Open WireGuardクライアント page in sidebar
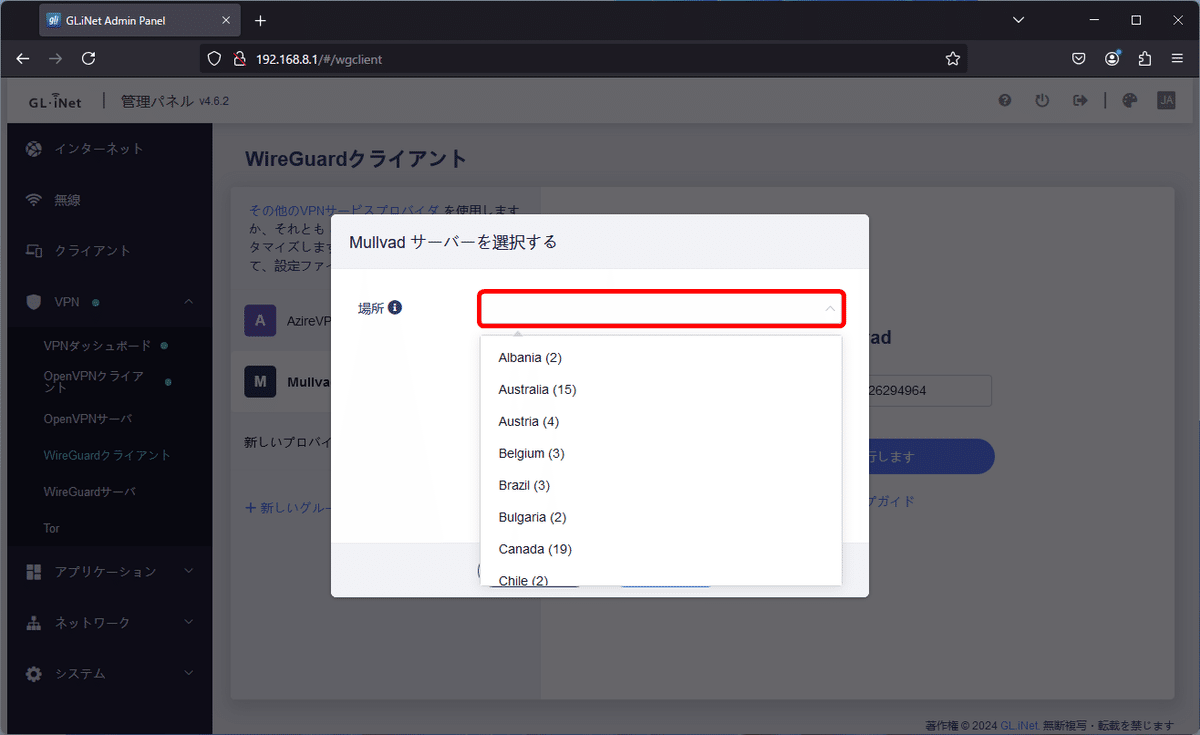The height and width of the screenshot is (735, 1200). click(x=107, y=455)
